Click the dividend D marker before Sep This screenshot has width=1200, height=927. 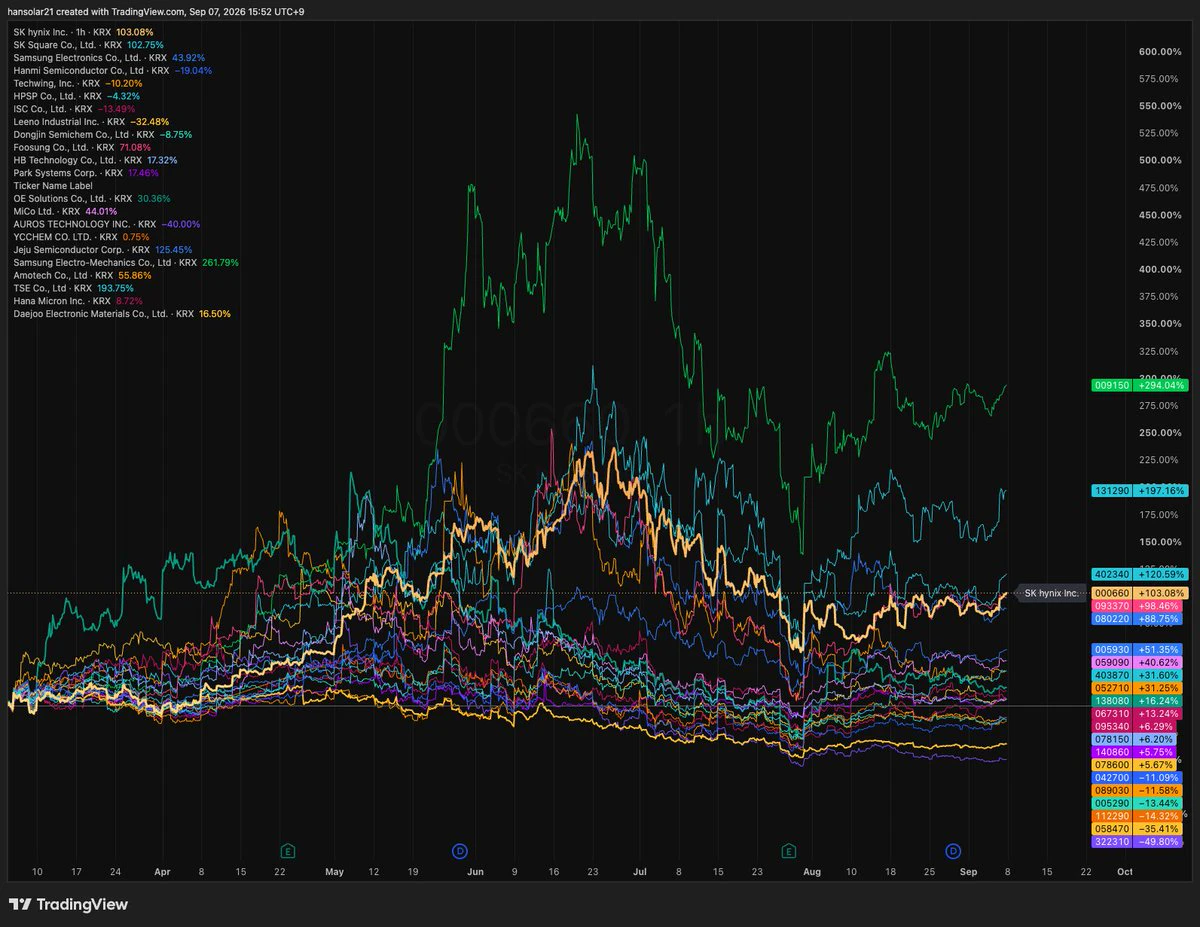point(954,851)
